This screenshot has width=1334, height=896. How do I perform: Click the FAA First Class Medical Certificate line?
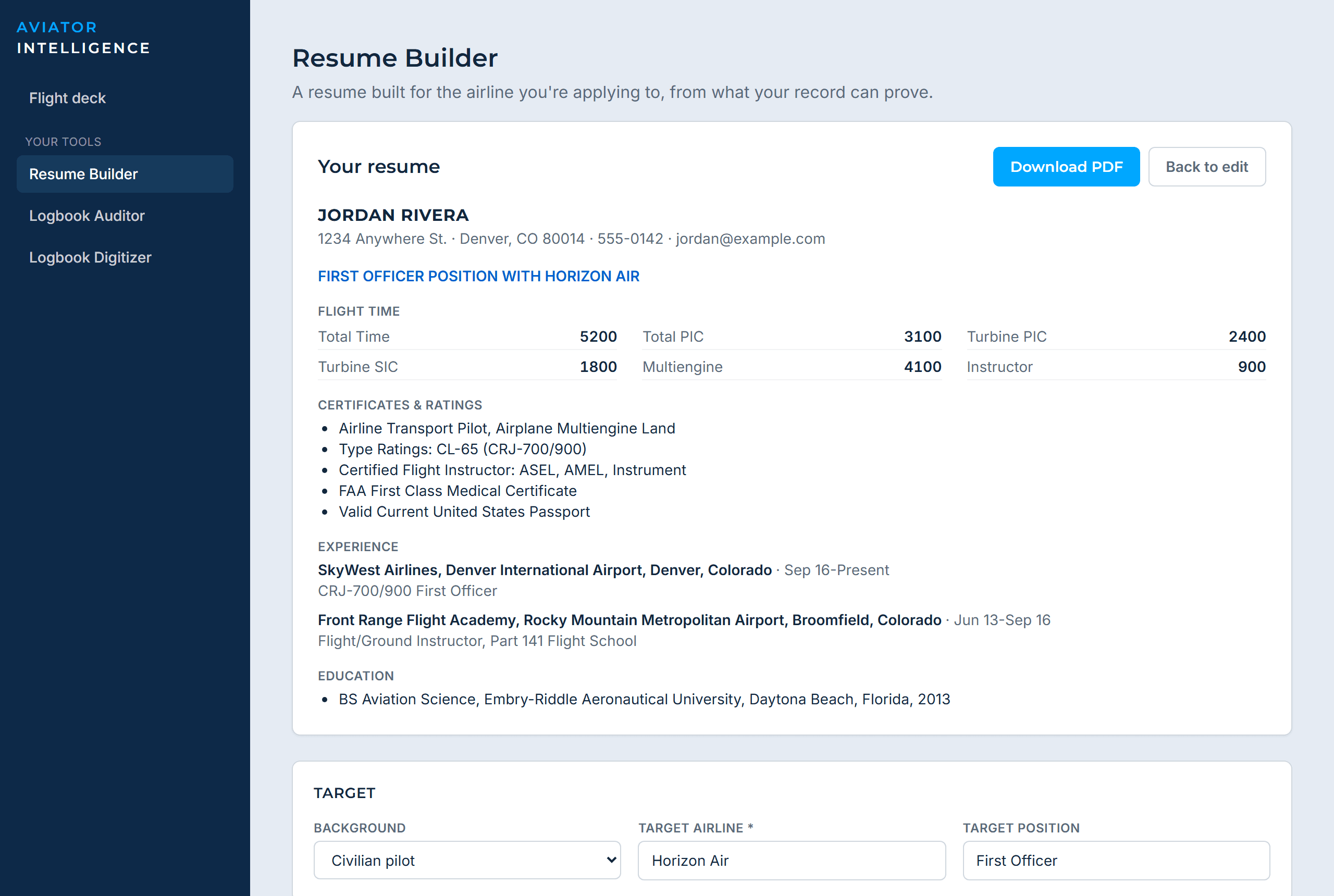coord(457,491)
